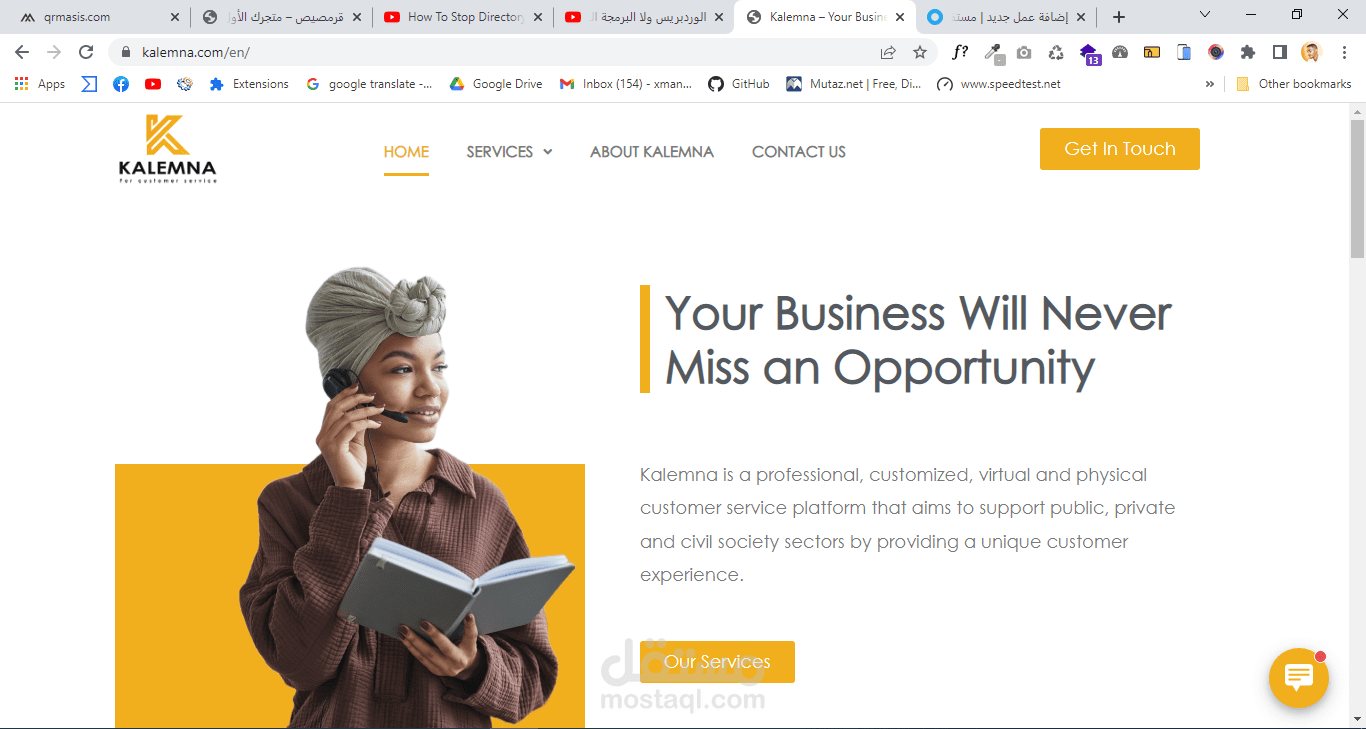Viewport: 1366px width, 729px height.
Task: Click the page vertical scrollbar
Action: pyautogui.click(x=1357, y=415)
